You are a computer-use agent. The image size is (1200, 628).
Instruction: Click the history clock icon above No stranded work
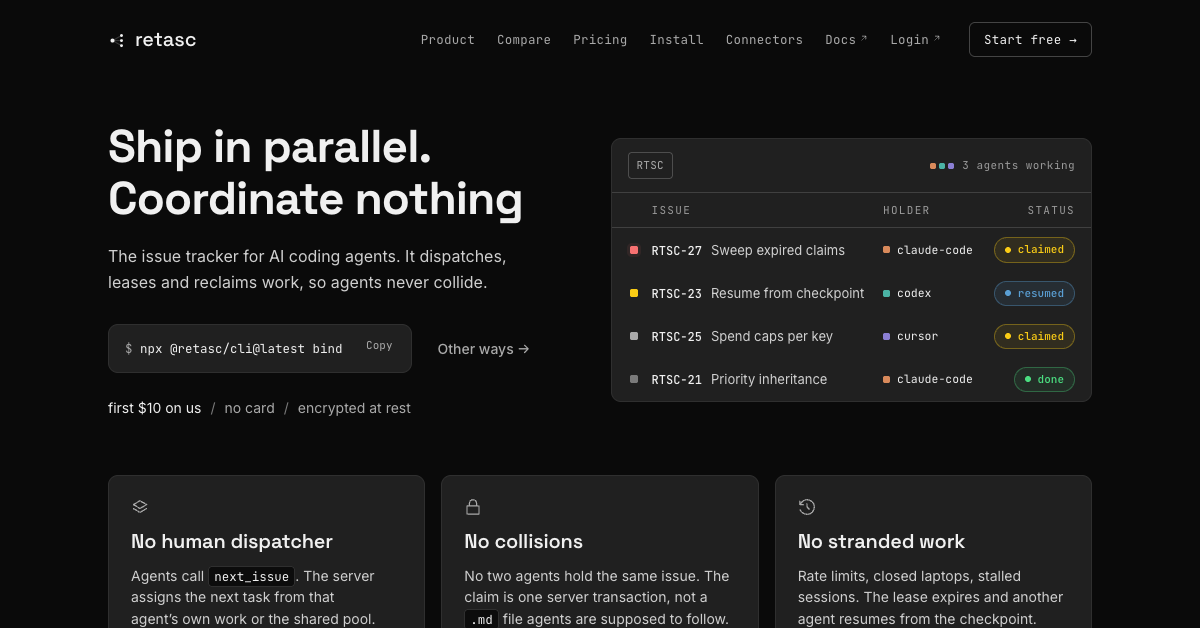click(807, 507)
